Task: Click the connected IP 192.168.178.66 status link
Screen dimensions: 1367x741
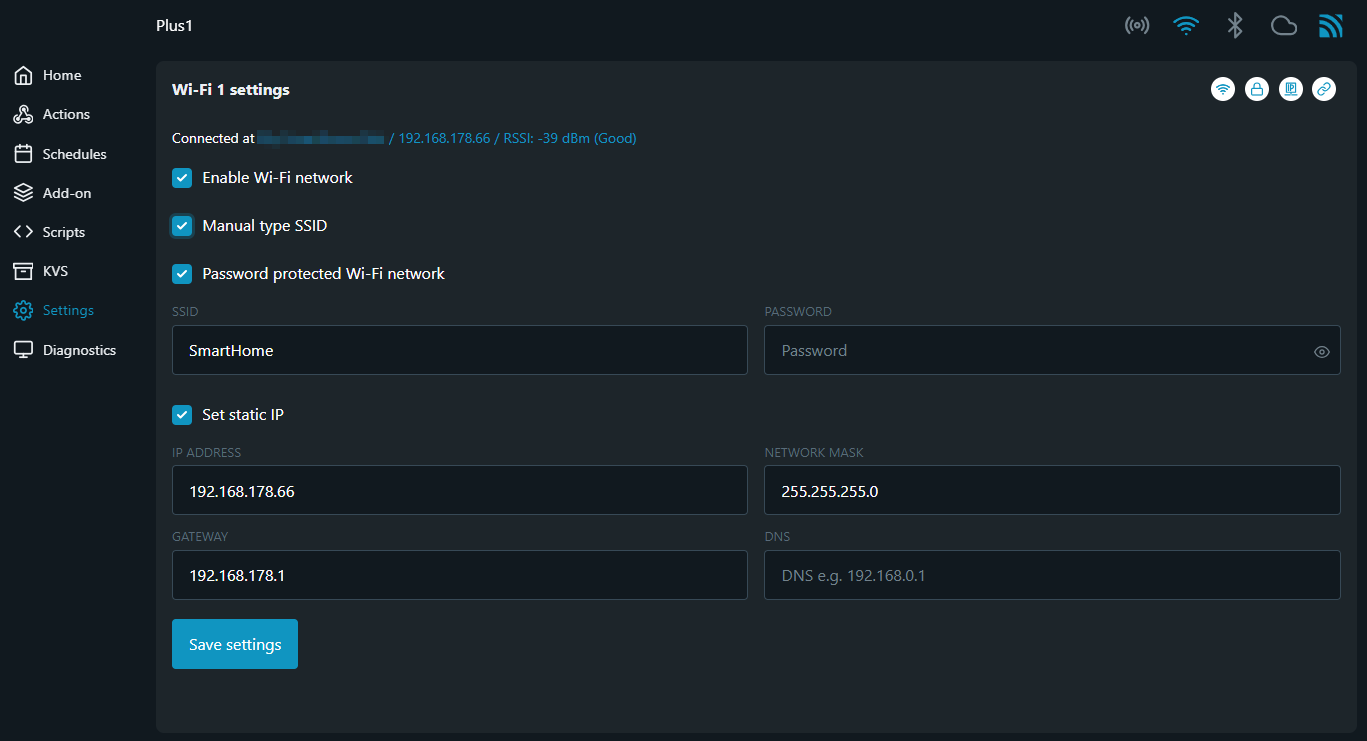Action: [444, 138]
